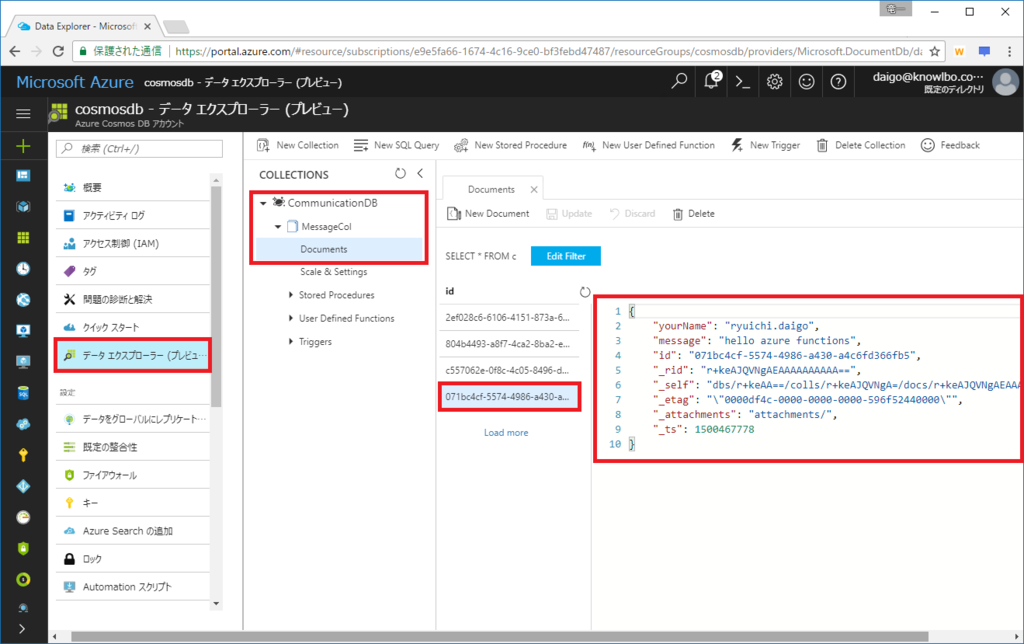The height and width of the screenshot is (644, 1024).
Task: Collapse the CommunicationDB database node
Action: tap(263, 203)
